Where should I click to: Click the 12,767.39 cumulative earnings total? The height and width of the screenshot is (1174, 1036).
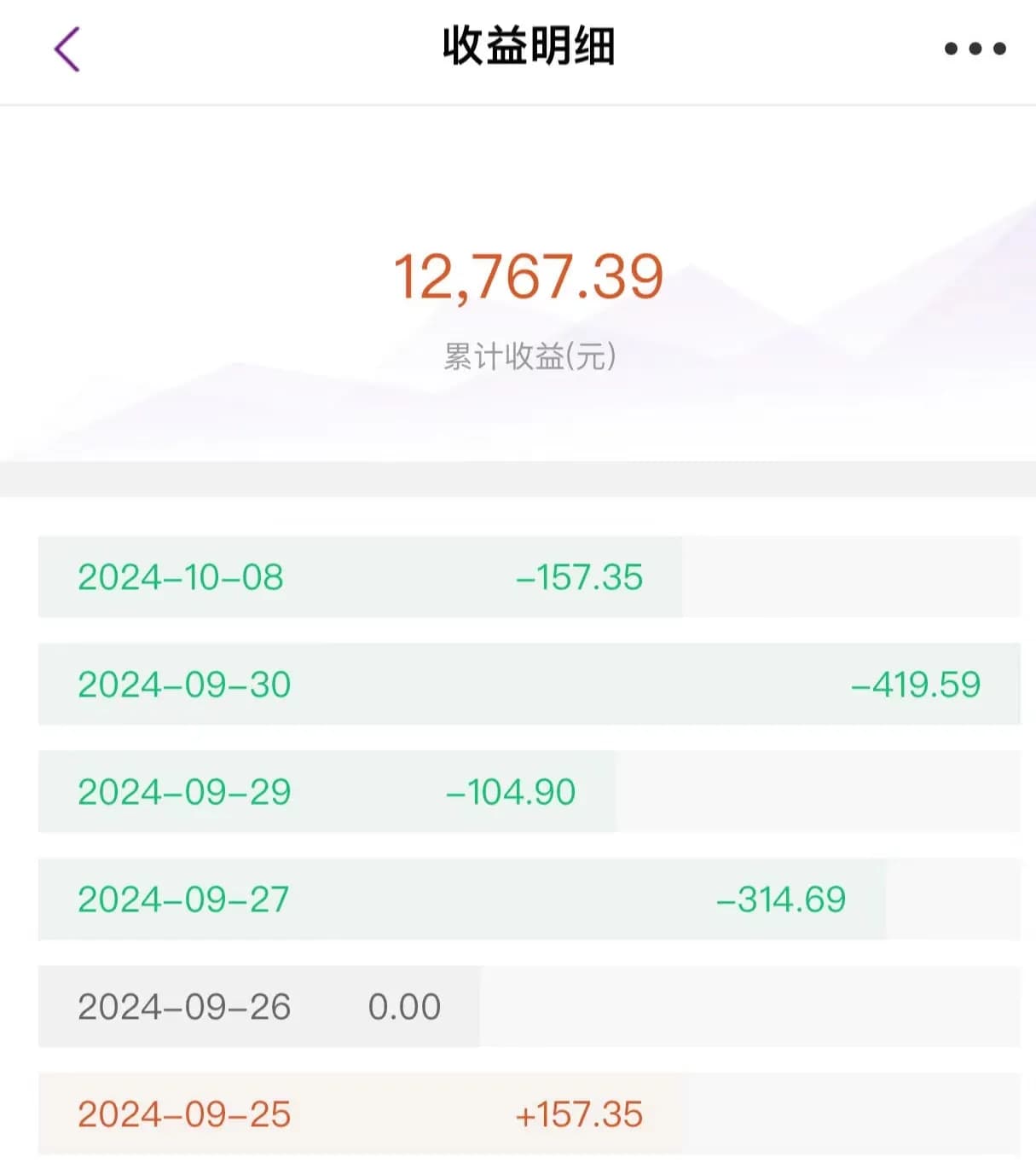pos(529,277)
